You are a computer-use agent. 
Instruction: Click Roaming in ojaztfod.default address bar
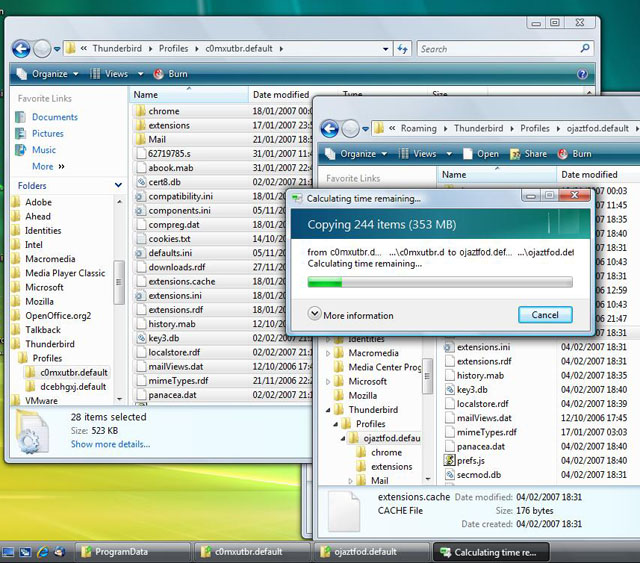pos(418,129)
